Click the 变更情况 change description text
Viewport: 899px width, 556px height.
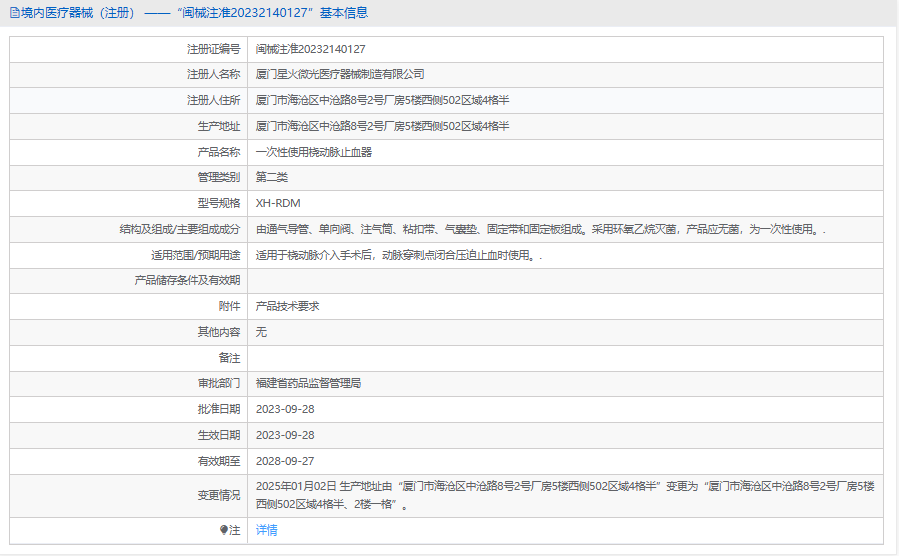click(x=565, y=495)
